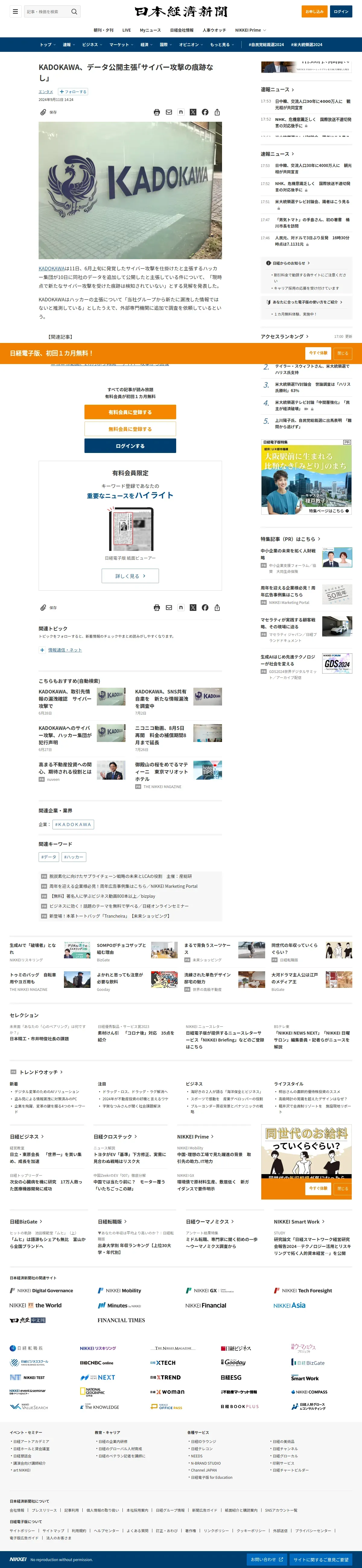Screen dimensions: 362x1568
Task: Click the 今すぐ体験 button on the orange banner
Action: tap(318, 353)
